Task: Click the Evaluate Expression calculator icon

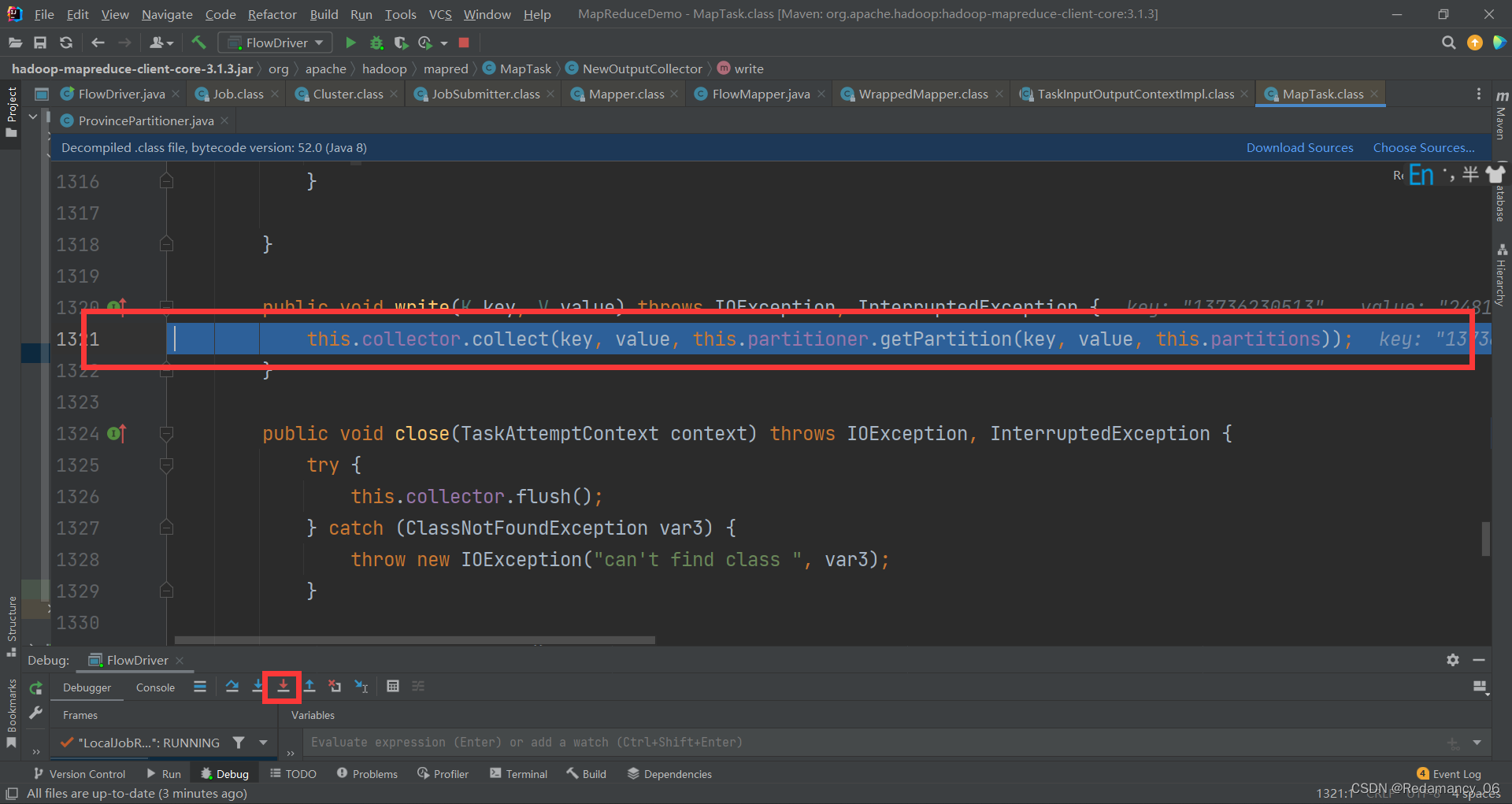Action: [393, 687]
